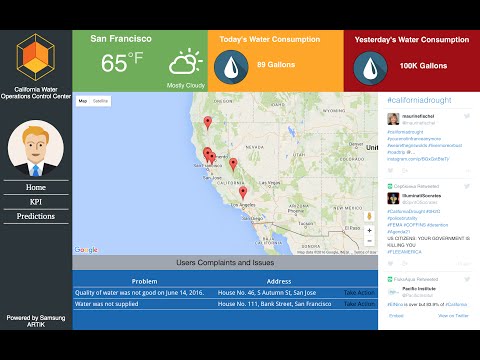Click Twitter bird on IlluminatiSocrates tweet
Screen dimensions: 480x360
(x=467, y=186)
